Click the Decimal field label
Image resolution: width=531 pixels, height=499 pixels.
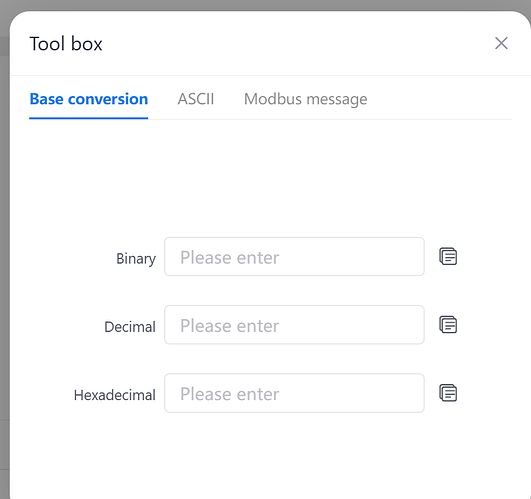pyautogui.click(x=130, y=327)
